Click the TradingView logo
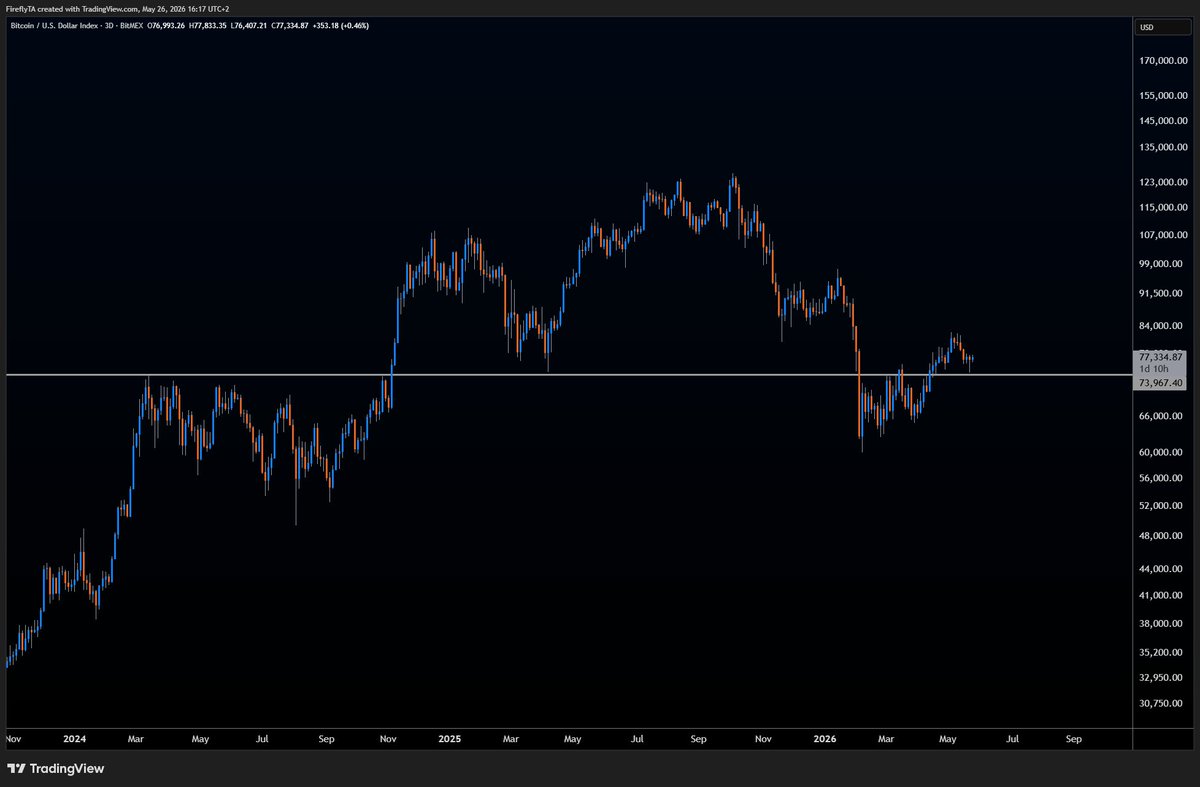1200x787 pixels. click(55, 769)
